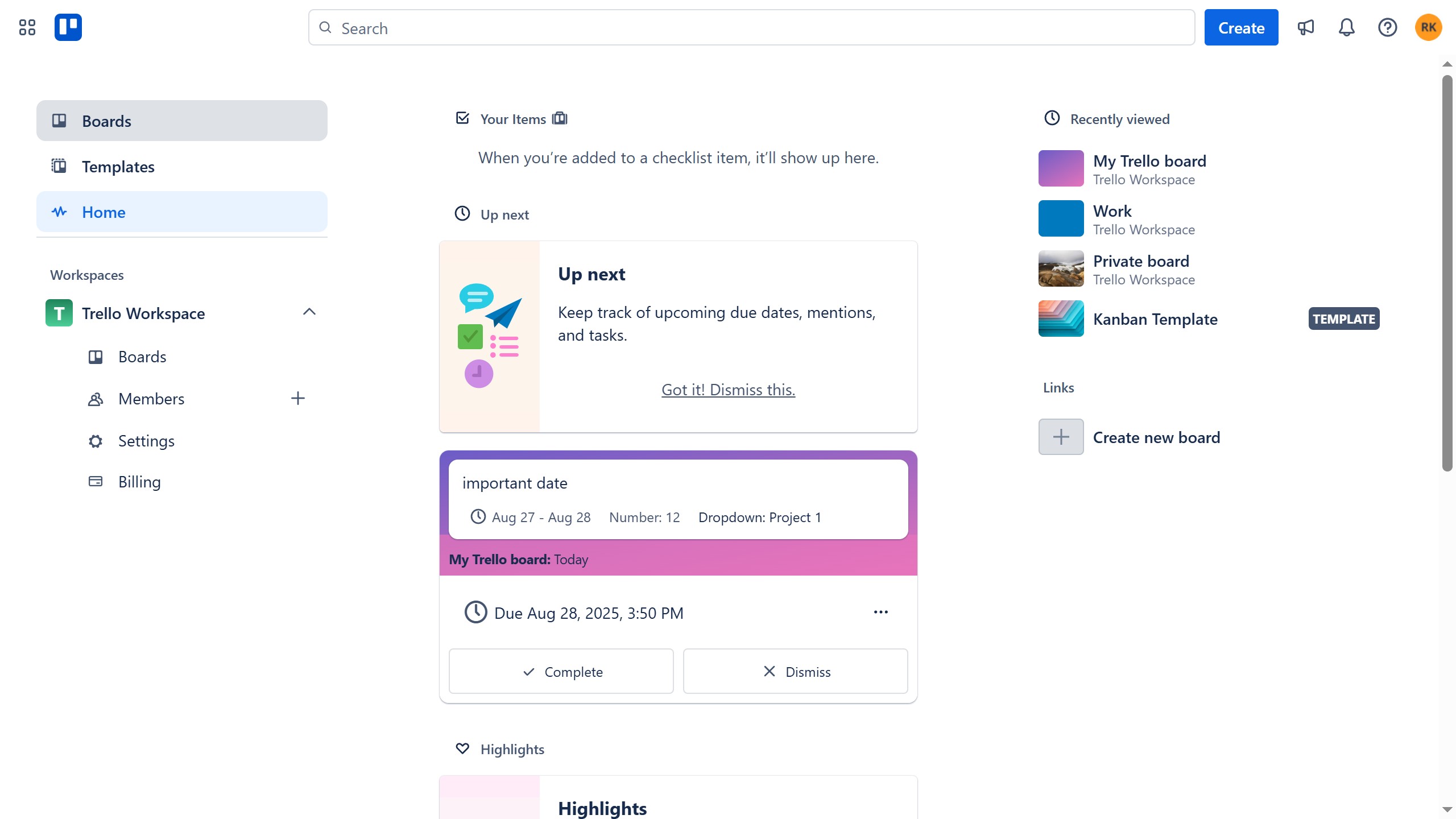This screenshot has height=819, width=1456.
Task: Click Number: 12 field text
Action: click(x=644, y=517)
